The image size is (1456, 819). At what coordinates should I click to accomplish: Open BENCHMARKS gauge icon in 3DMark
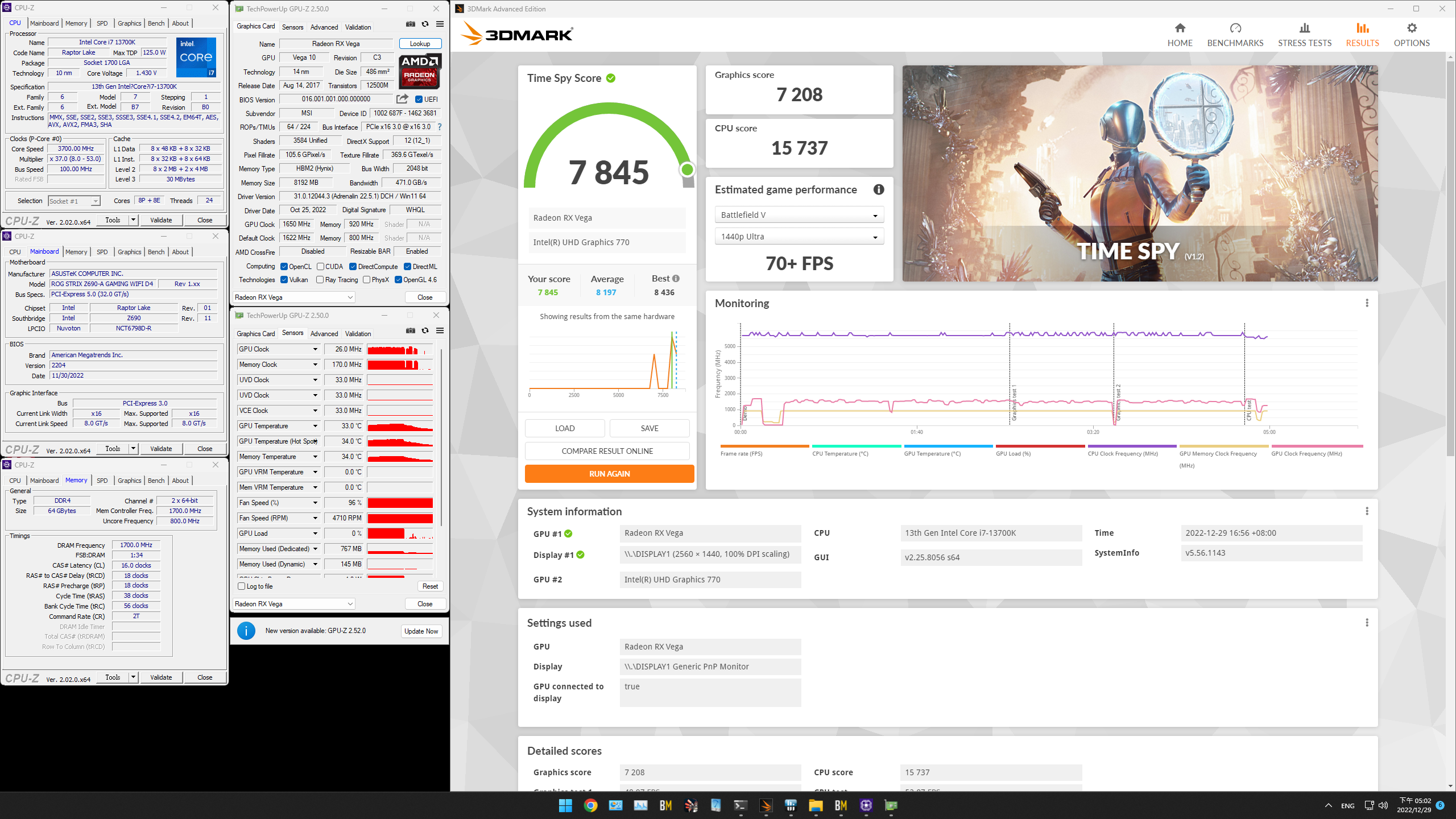tap(1235, 28)
